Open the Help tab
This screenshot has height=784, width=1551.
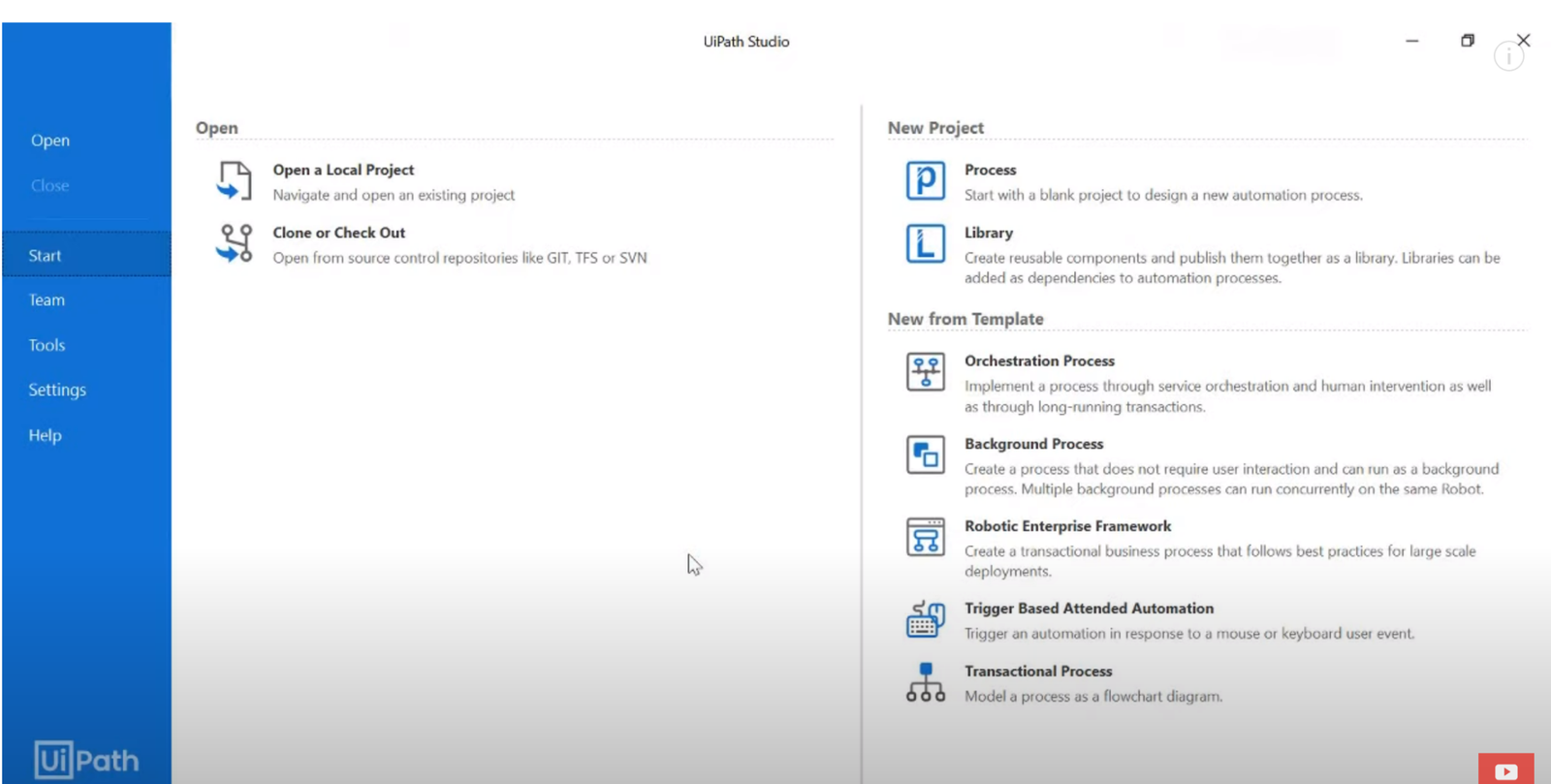coord(45,435)
